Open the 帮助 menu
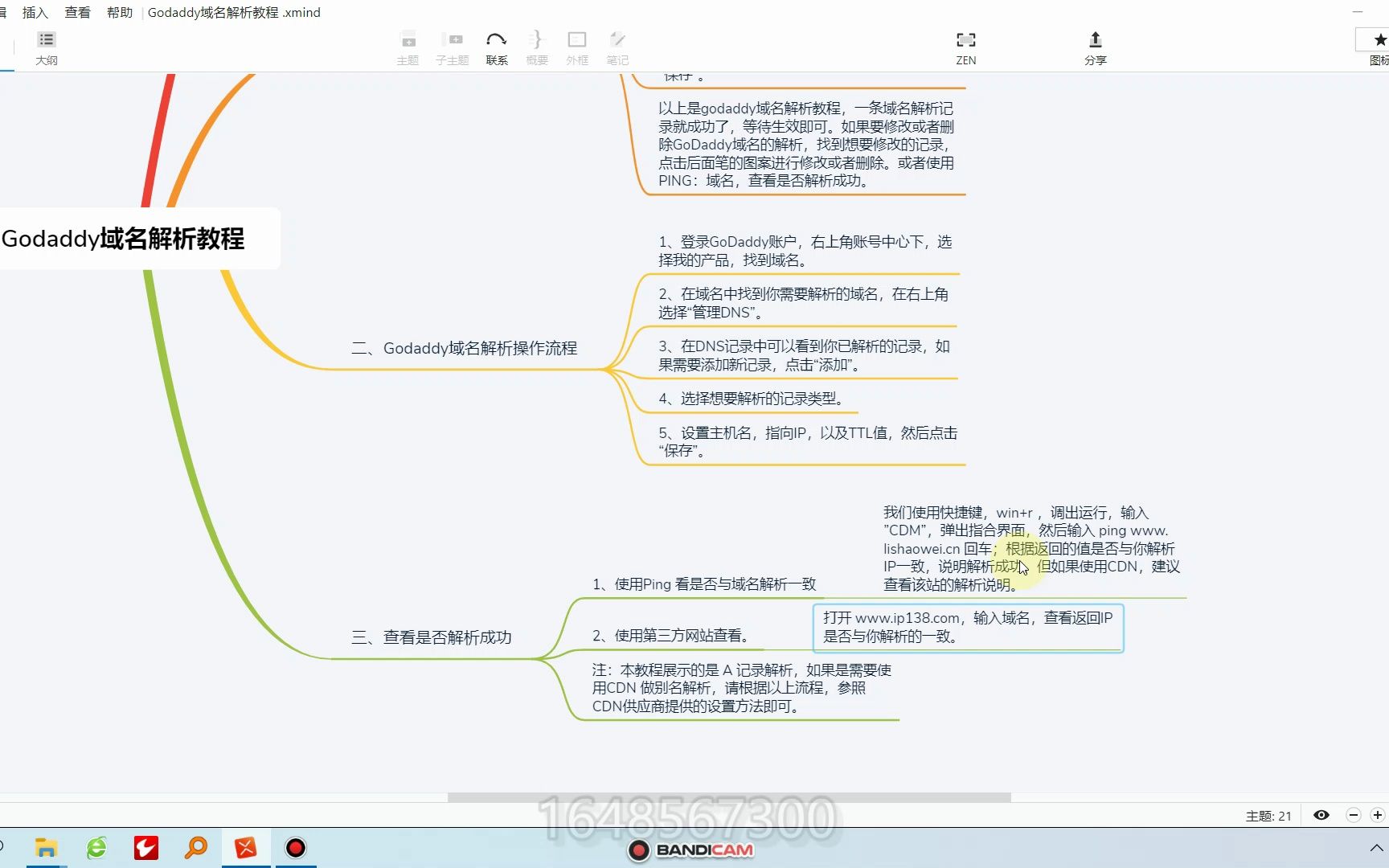This screenshot has width=1389, height=868. point(119,12)
